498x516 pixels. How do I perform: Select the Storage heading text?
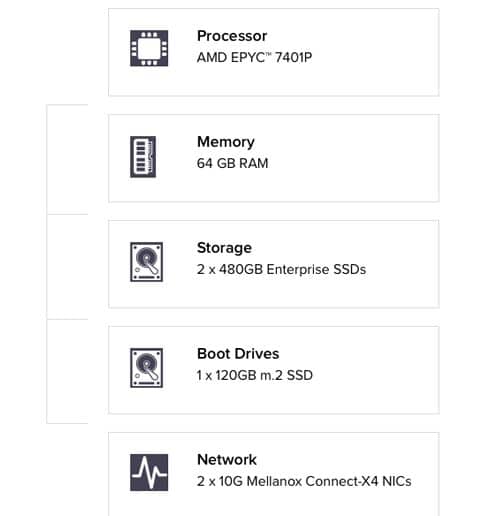coord(224,248)
